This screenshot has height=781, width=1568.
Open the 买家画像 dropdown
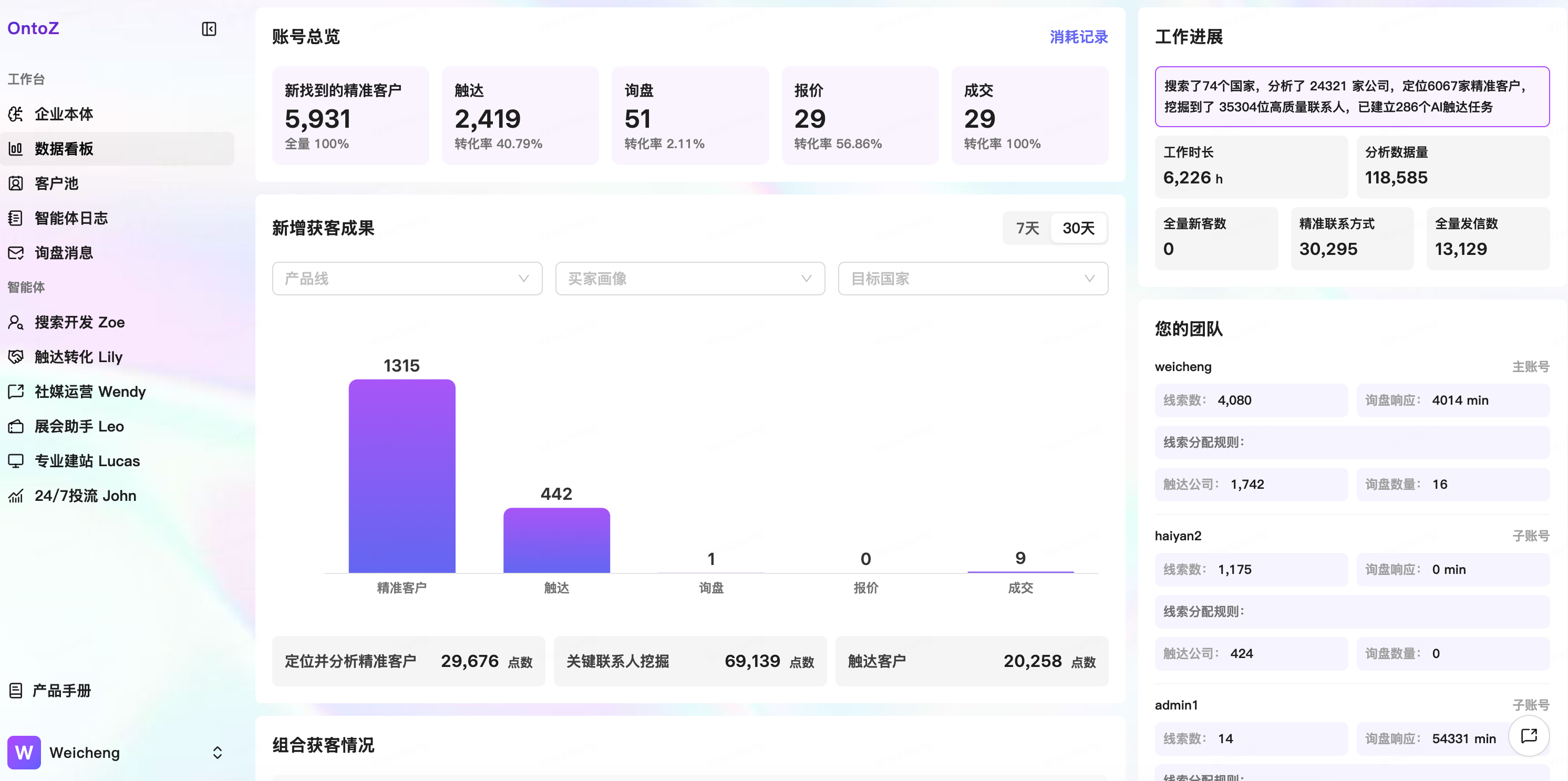click(x=689, y=279)
